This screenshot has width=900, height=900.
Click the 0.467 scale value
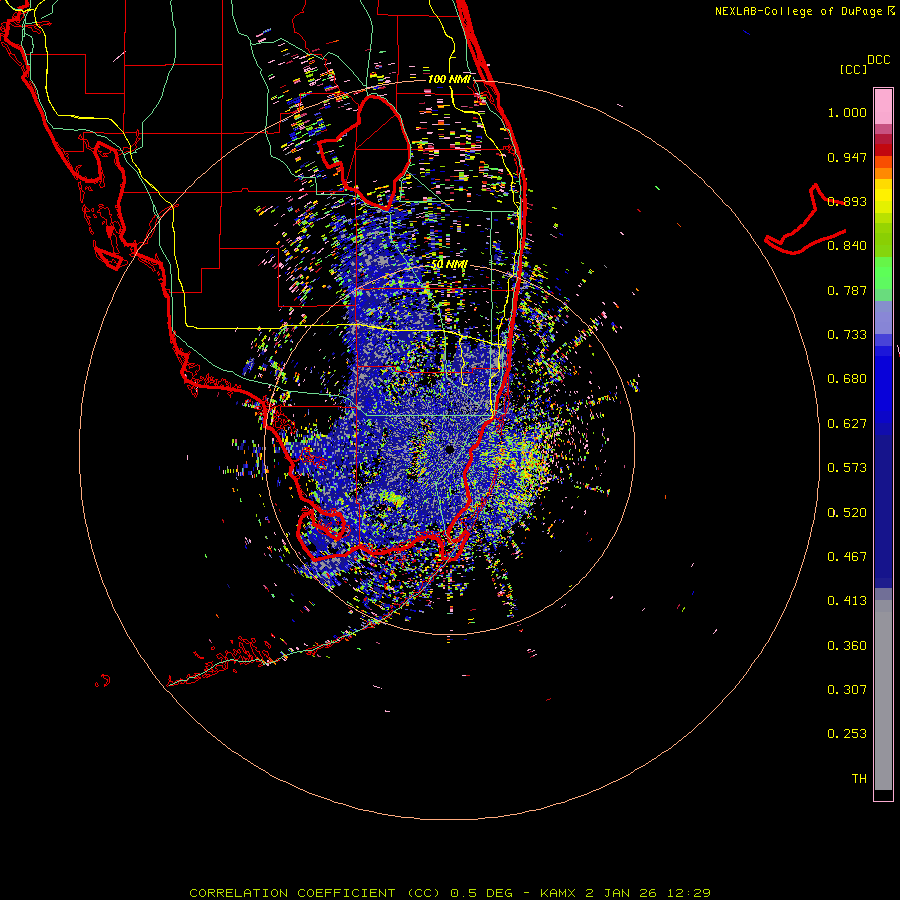pyautogui.click(x=847, y=557)
